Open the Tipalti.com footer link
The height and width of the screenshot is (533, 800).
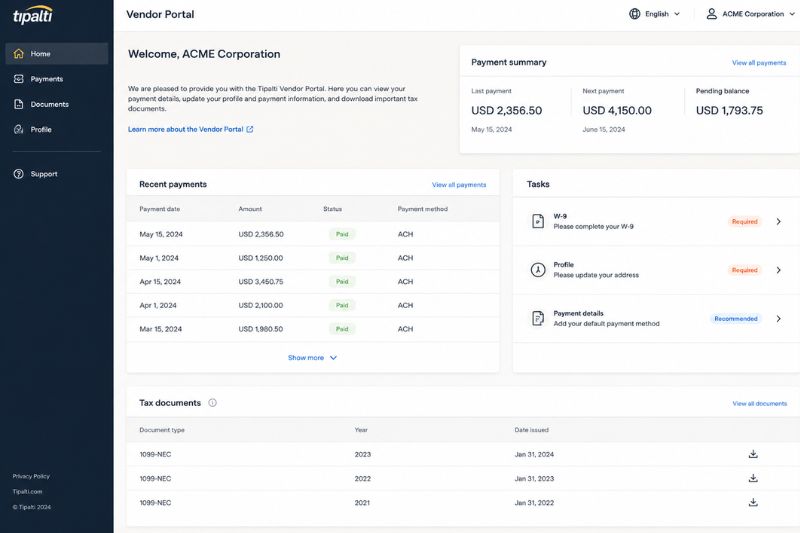pos(28,492)
